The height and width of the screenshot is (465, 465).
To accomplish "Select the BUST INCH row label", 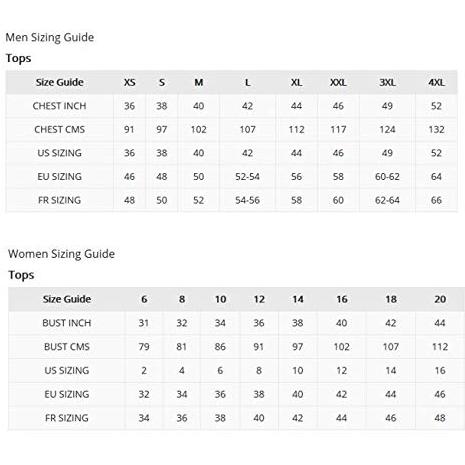I will 67,323.
